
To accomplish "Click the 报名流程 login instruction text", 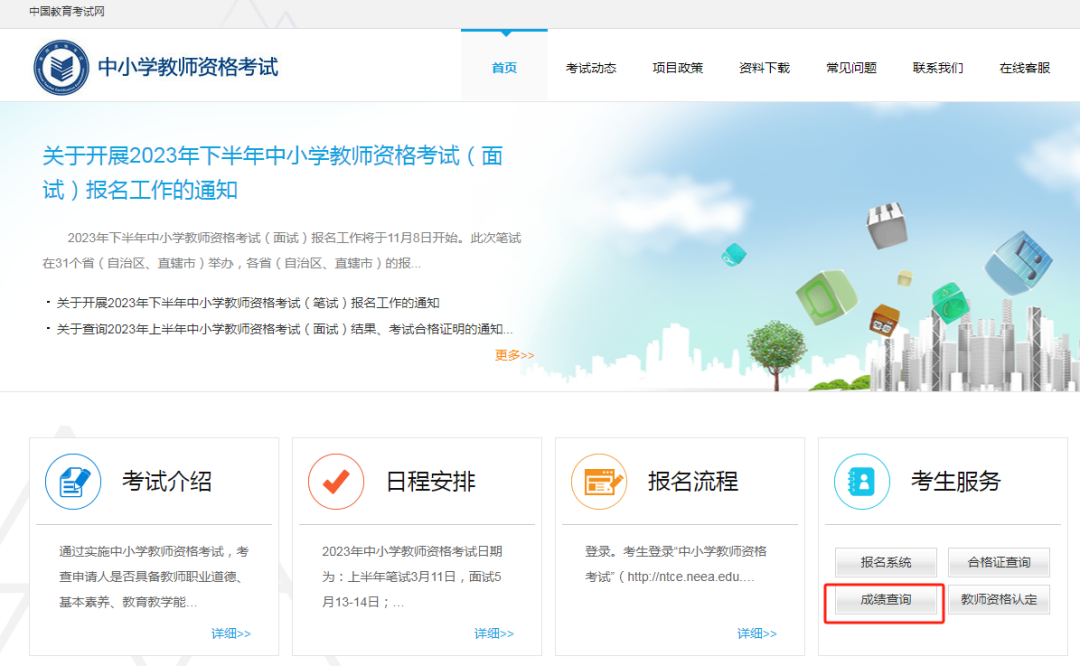I will [675, 564].
